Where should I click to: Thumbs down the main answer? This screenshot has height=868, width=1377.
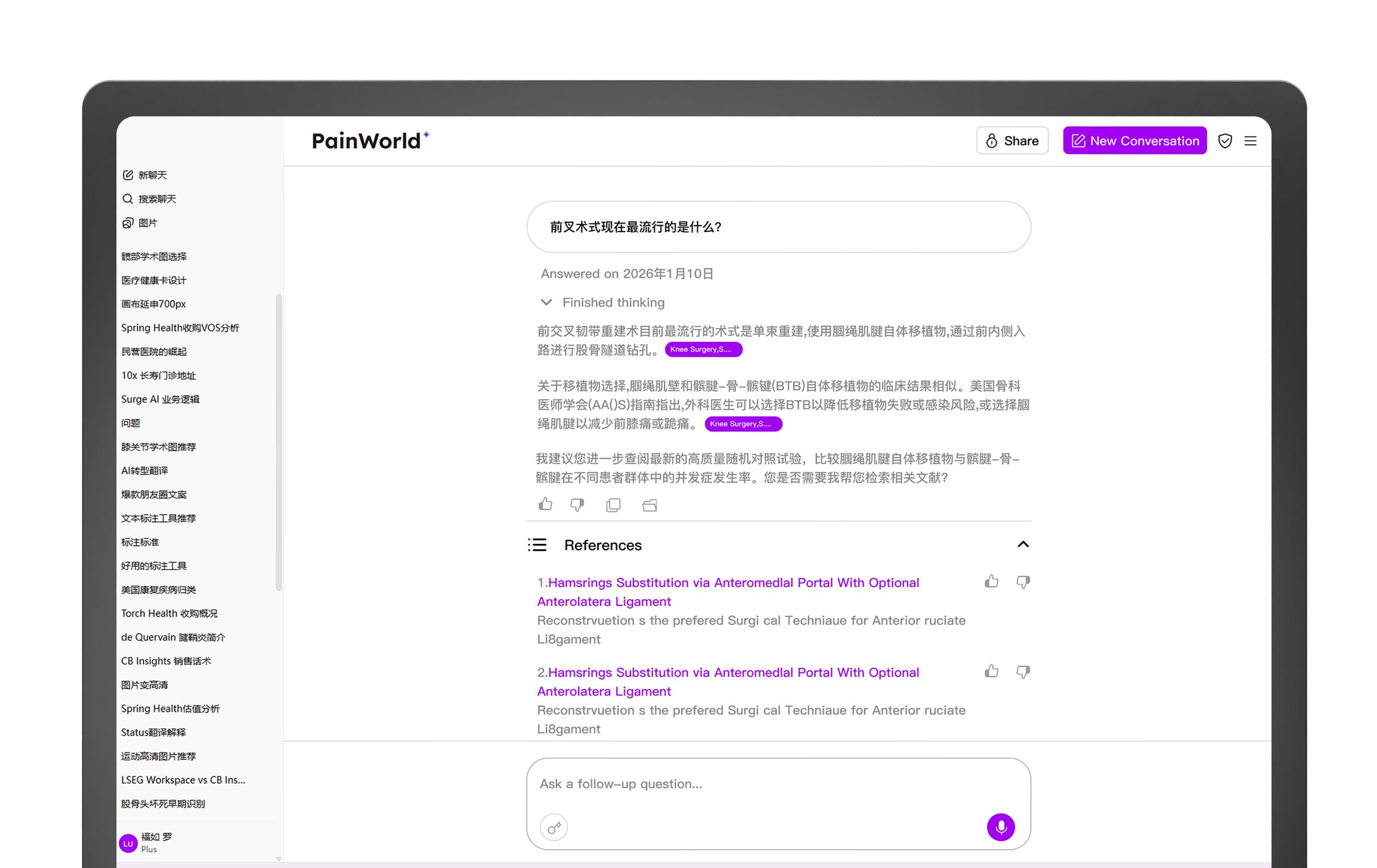tap(577, 505)
